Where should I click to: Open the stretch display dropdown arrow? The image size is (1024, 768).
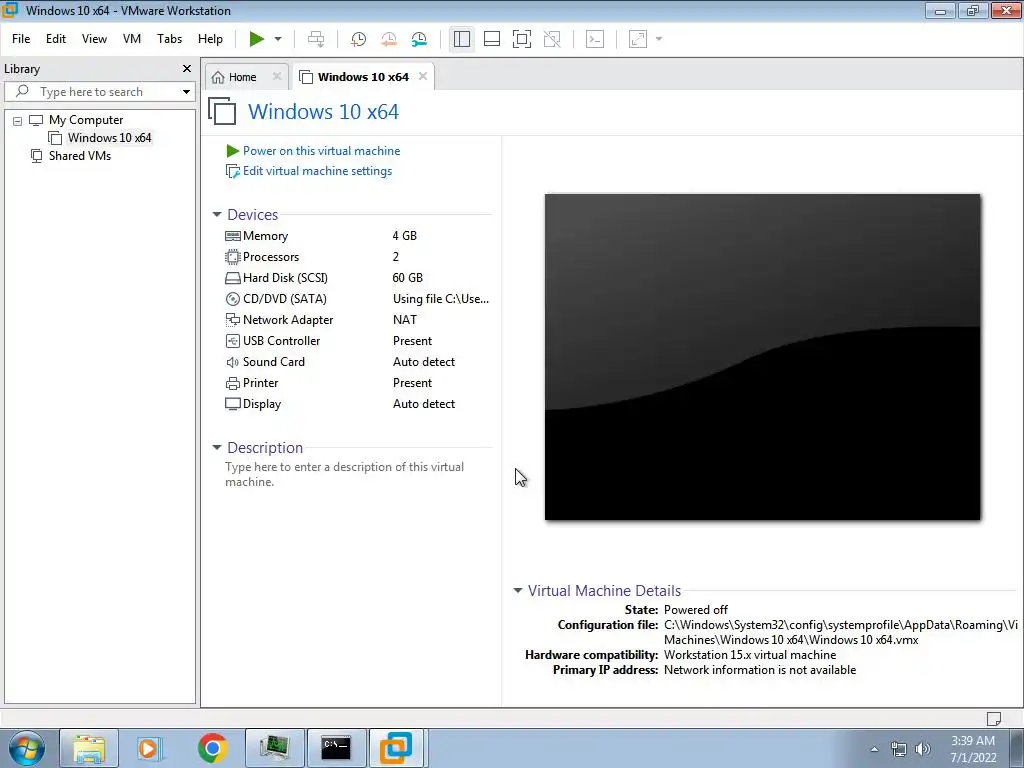659,39
